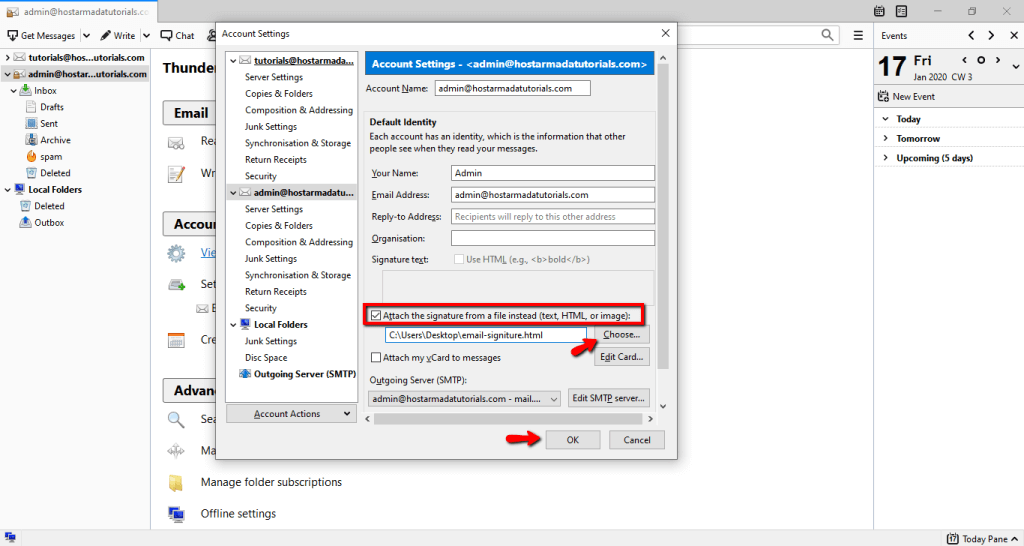Open Composition & Addressing under admin account

pos(299,242)
